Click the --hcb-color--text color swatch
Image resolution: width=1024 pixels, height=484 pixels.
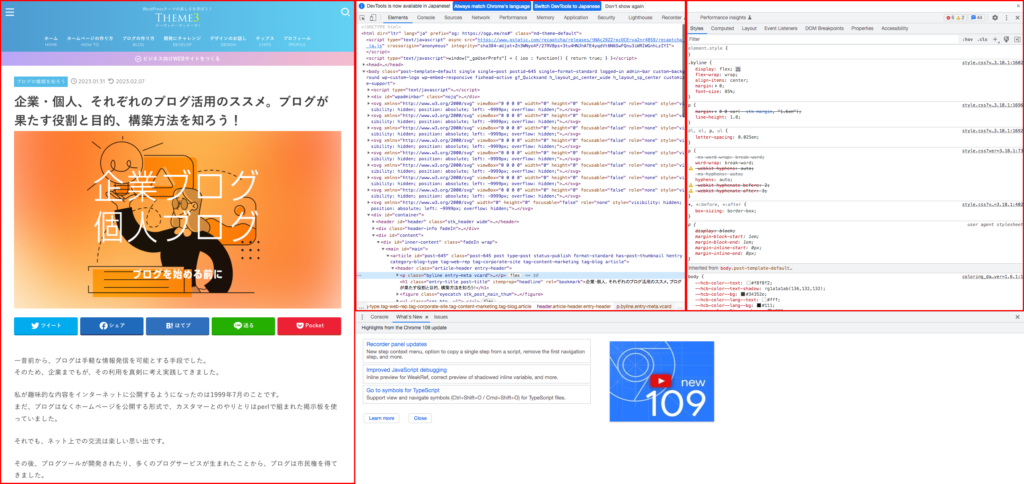[748, 282]
